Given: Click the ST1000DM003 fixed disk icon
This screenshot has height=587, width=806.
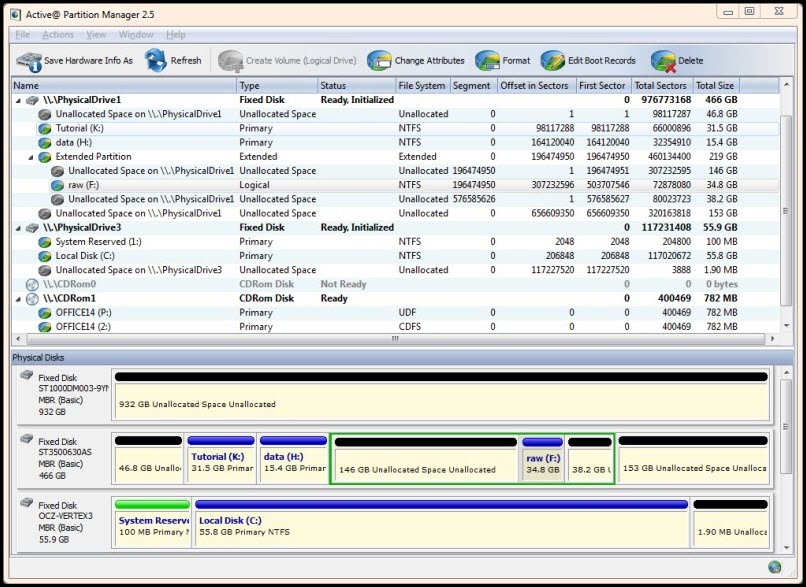Looking at the screenshot, I should (x=27, y=375).
